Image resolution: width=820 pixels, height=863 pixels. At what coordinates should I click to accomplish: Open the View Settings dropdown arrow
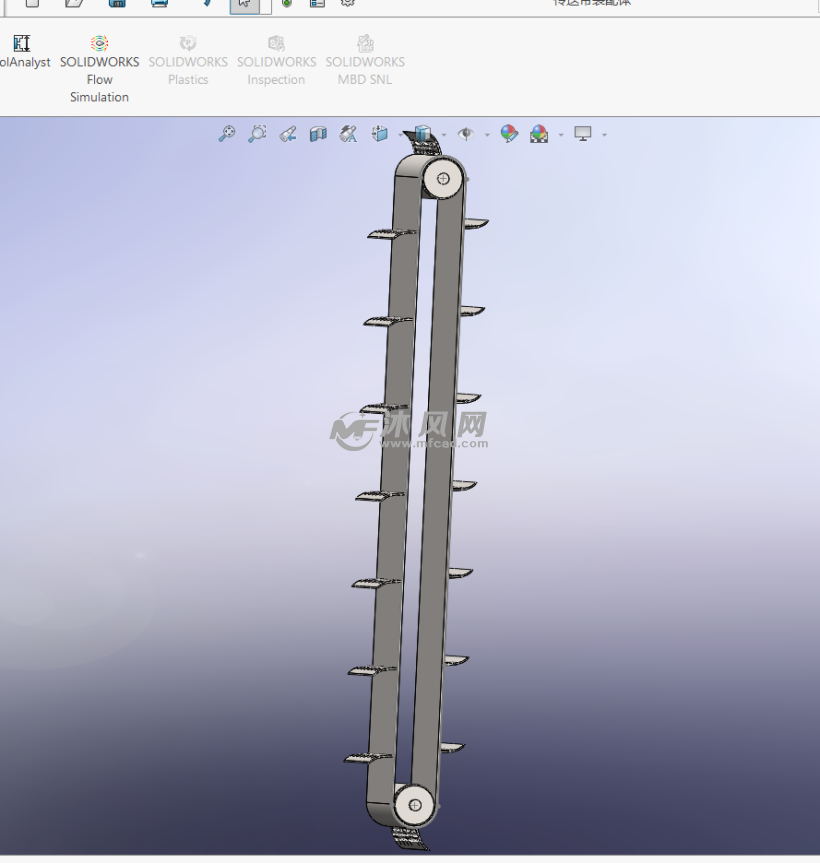tap(604, 135)
